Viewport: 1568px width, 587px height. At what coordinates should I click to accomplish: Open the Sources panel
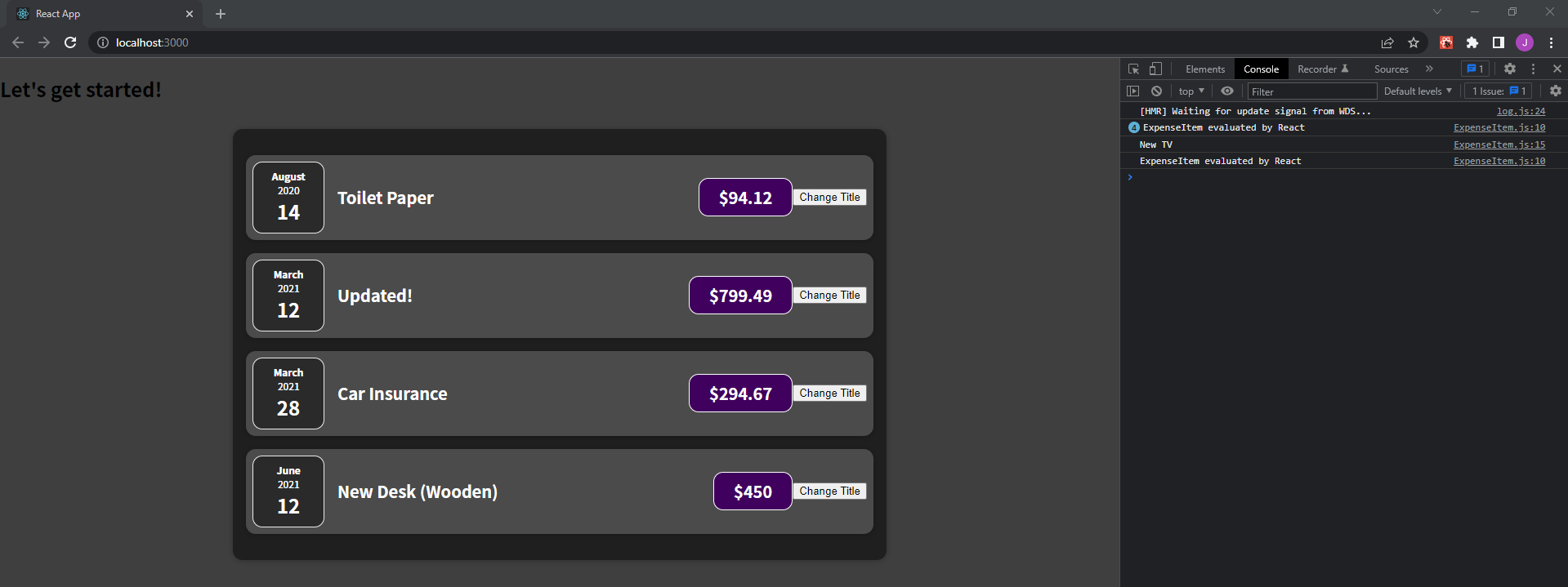coord(1391,69)
